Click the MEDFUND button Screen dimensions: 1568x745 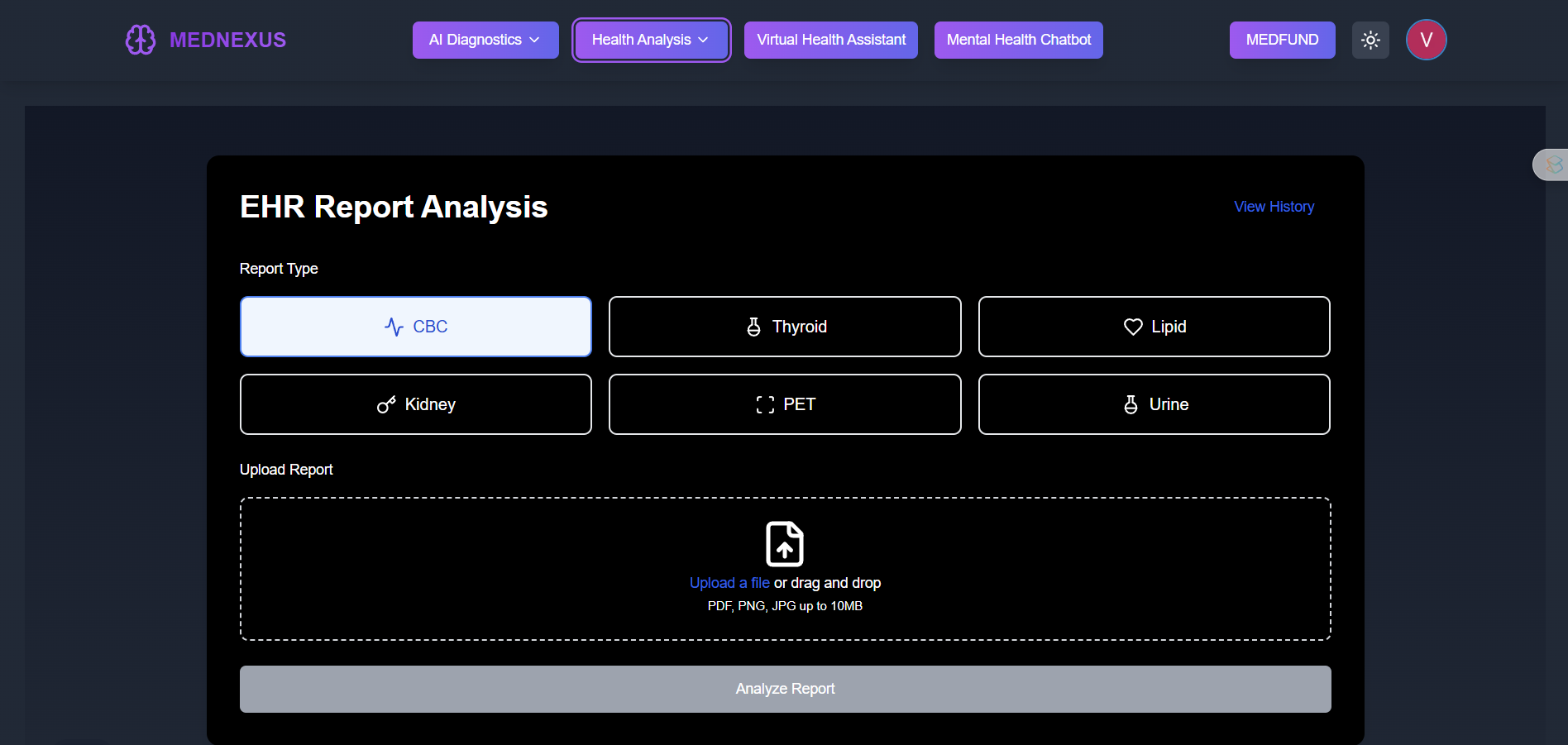[x=1282, y=40]
